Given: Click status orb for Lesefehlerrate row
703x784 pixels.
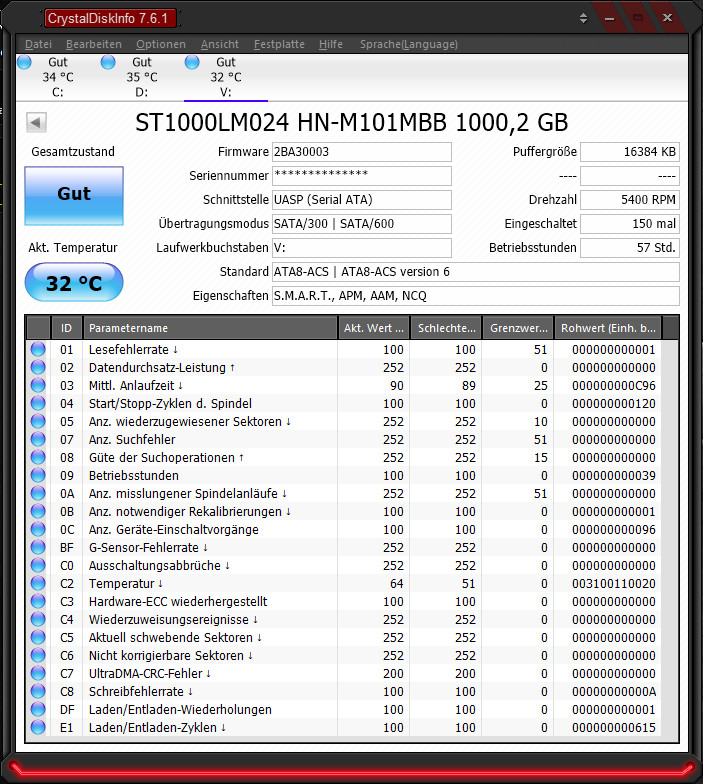Looking at the screenshot, I should click(x=38, y=349).
